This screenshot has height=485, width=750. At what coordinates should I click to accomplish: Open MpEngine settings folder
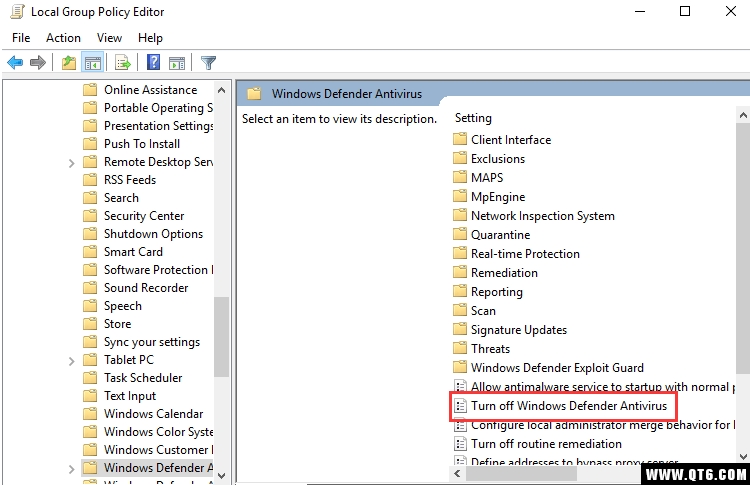489,197
